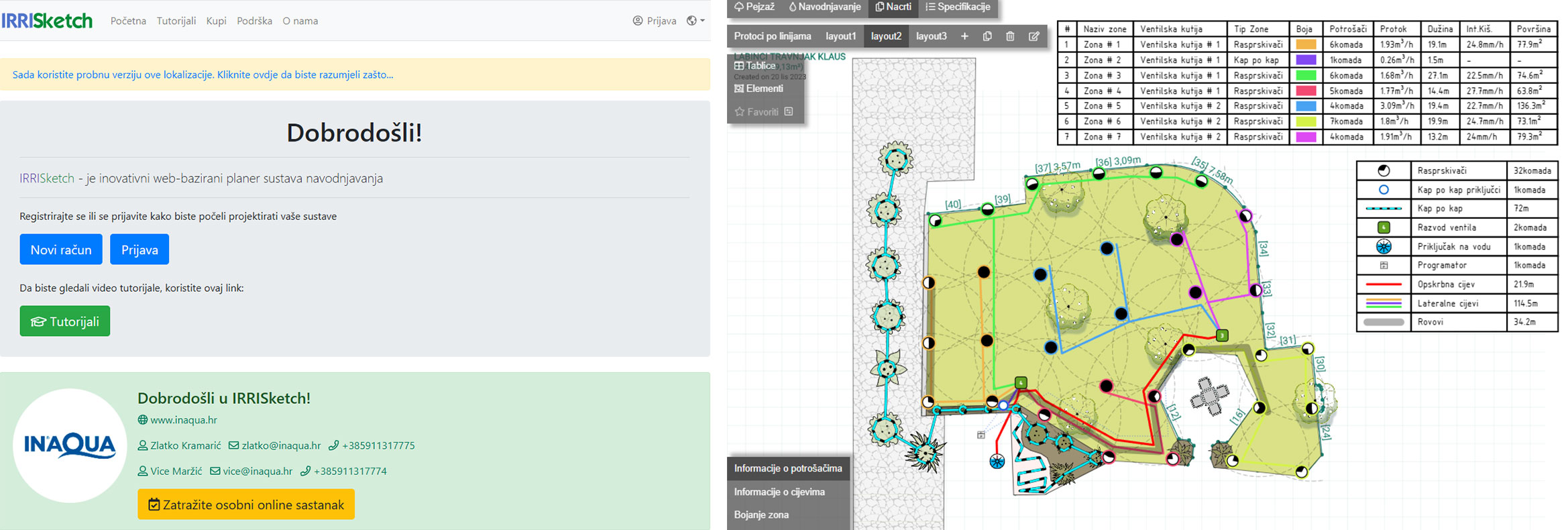Click the duplicate layout icon in the layout bar
The image size is (1568, 530).
pos(987,36)
